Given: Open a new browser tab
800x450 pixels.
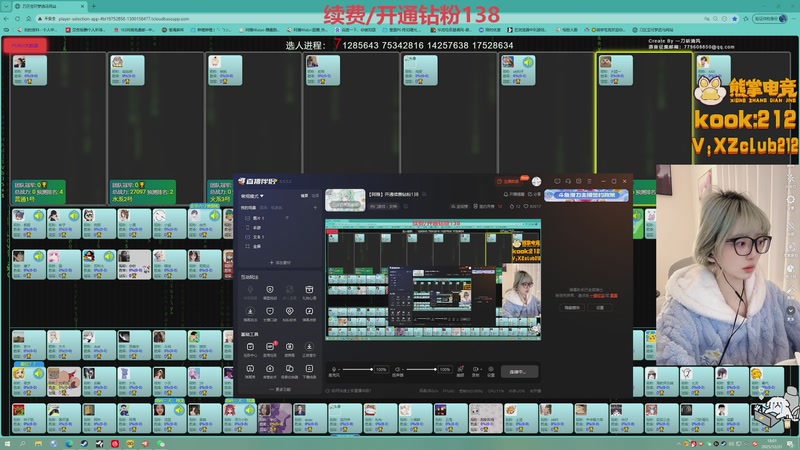Looking at the screenshot, I should (93, 6).
